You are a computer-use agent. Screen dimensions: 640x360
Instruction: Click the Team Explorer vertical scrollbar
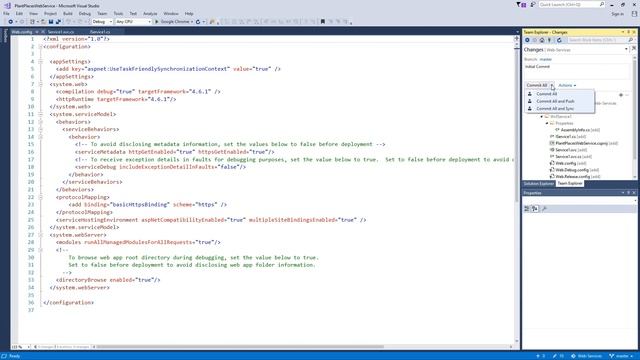point(635,110)
